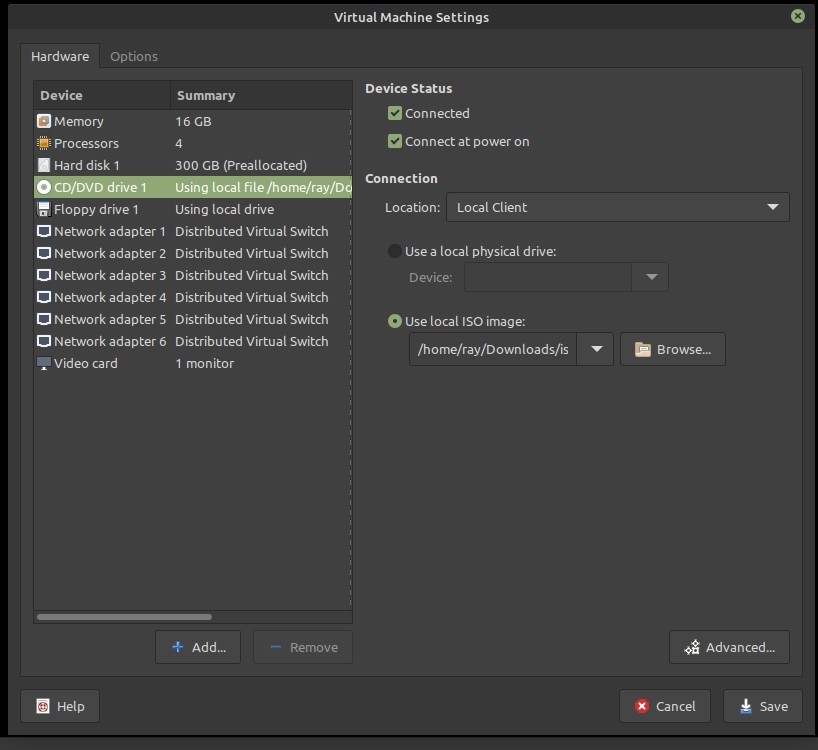Click 'Using local file /home/ray/Do' summary
This screenshot has height=750, width=818.
(263, 187)
